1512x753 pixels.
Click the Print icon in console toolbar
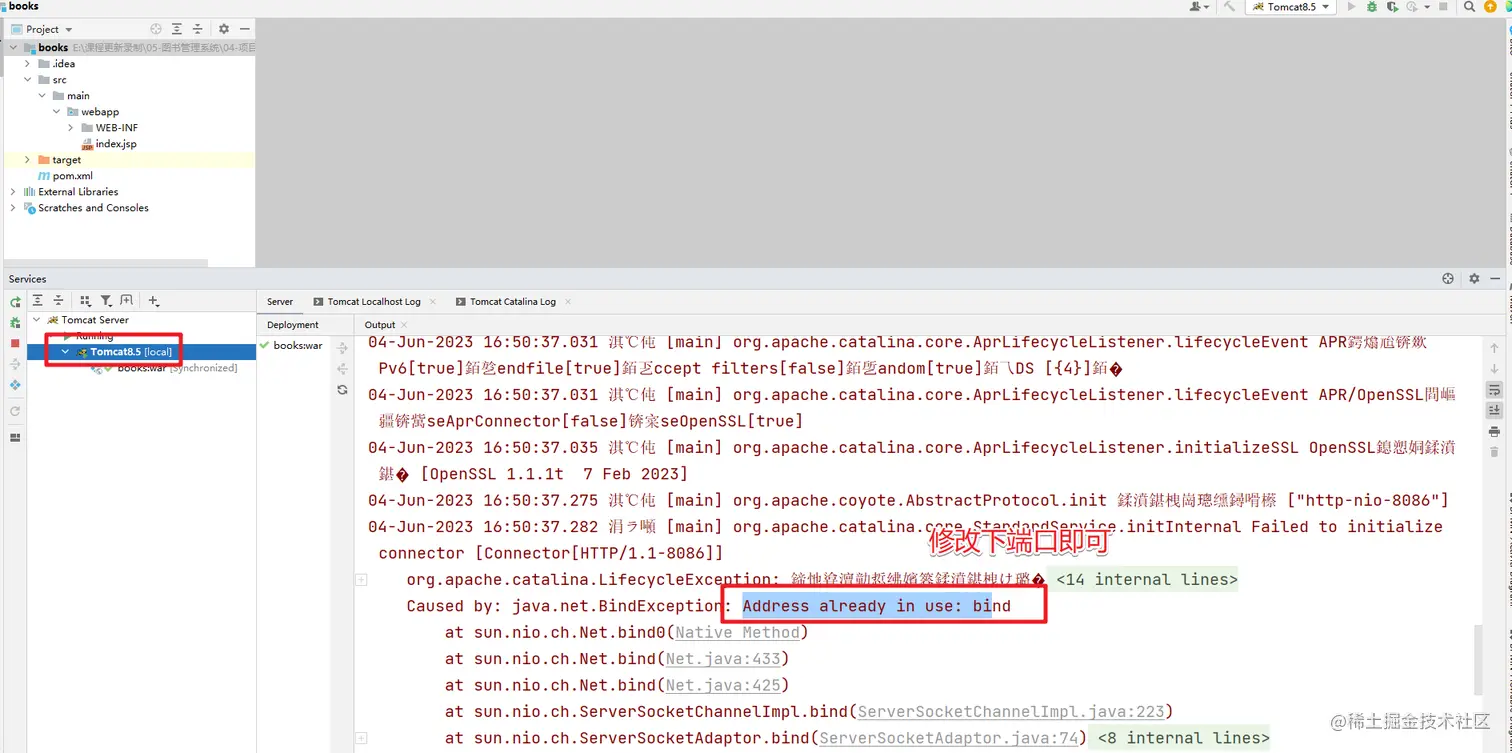[1494, 432]
